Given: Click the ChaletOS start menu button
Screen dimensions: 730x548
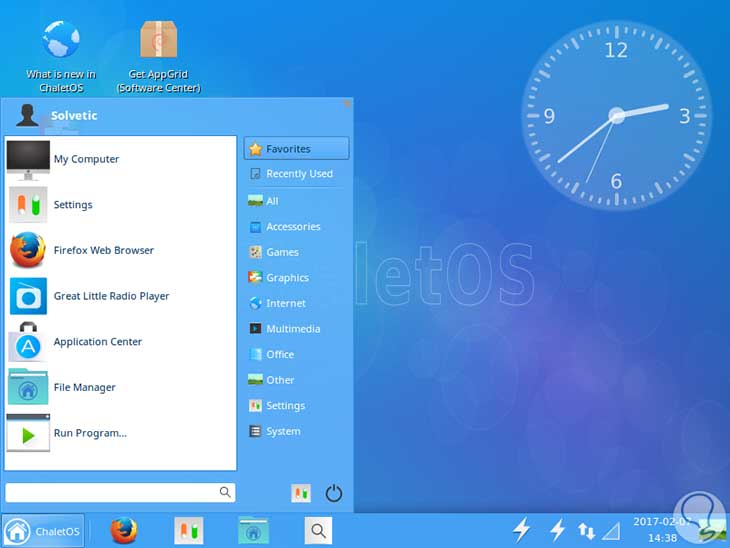Looking at the screenshot, I should pyautogui.click(x=43, y=531).
